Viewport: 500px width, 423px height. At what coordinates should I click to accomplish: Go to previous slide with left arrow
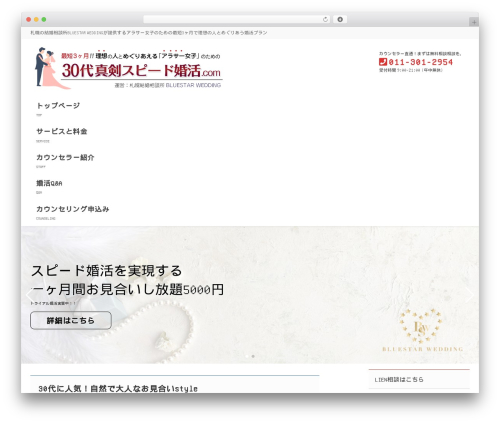coord(30,295)
